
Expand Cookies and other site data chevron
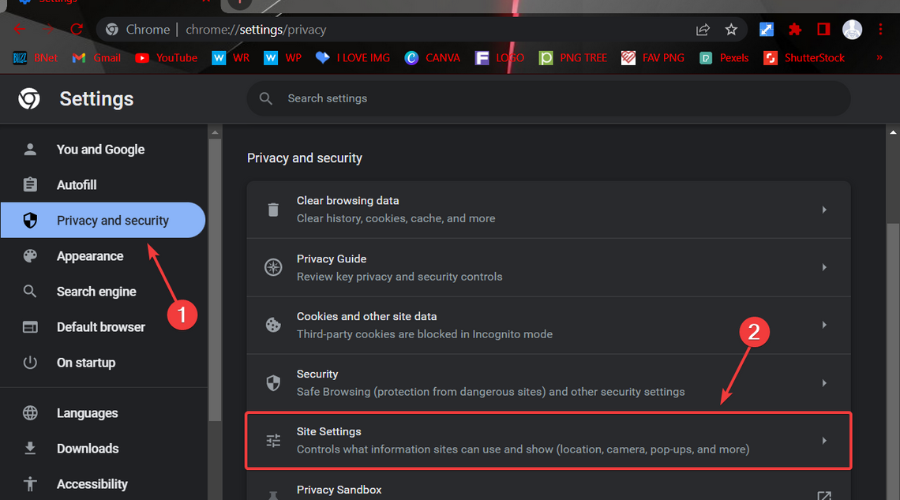(x=824, y=325)
